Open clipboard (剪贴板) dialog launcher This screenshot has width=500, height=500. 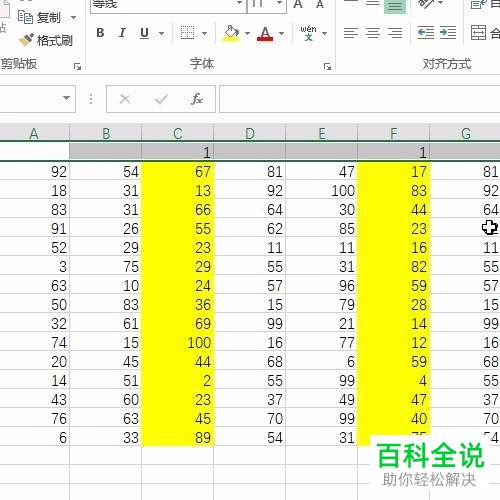pos(77,67)
